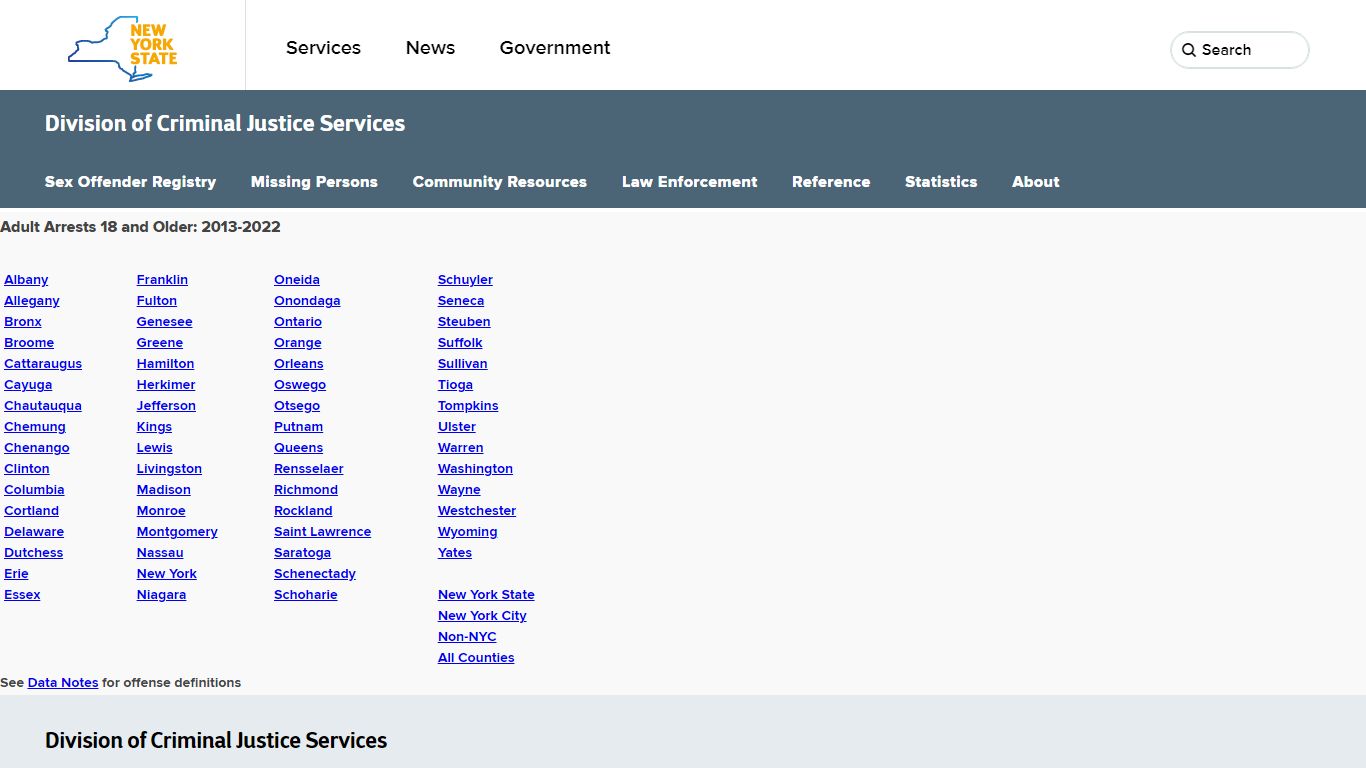Focus the Search input field
The width and height of the screenshot is (1366, 768).
1240,50
